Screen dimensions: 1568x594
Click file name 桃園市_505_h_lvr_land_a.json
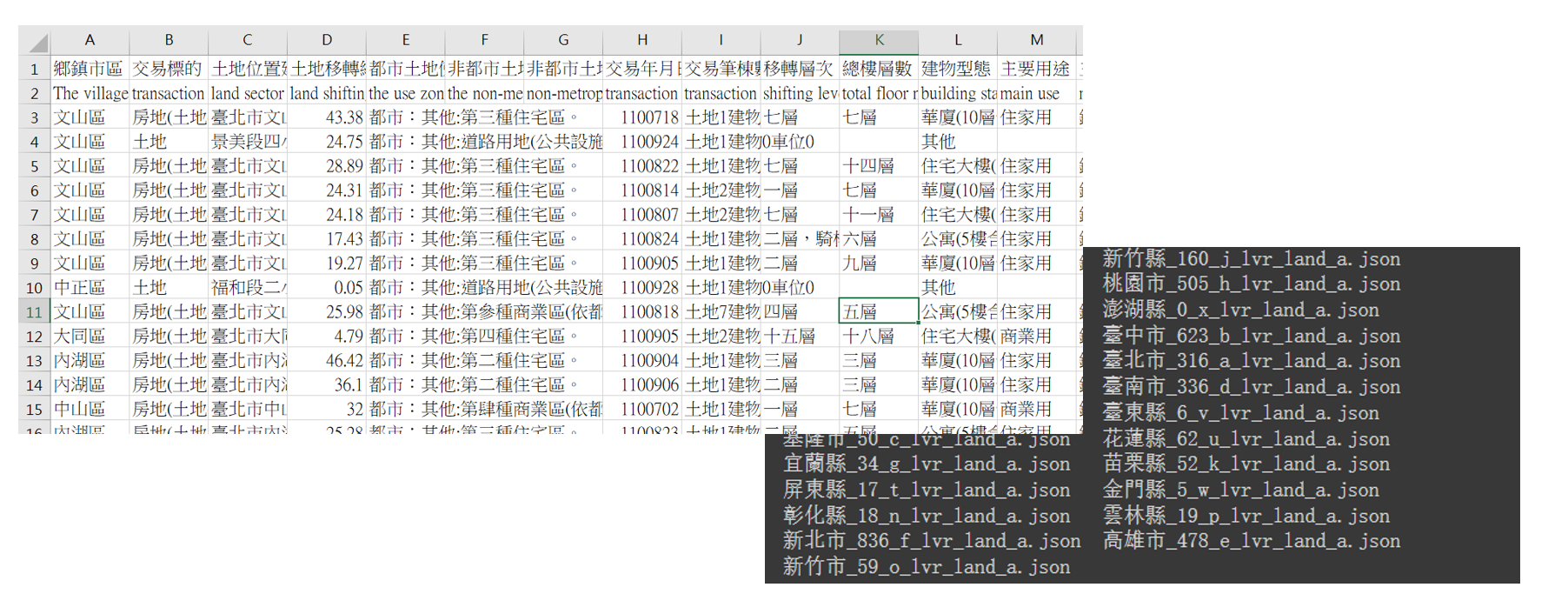coord(1252,284)
